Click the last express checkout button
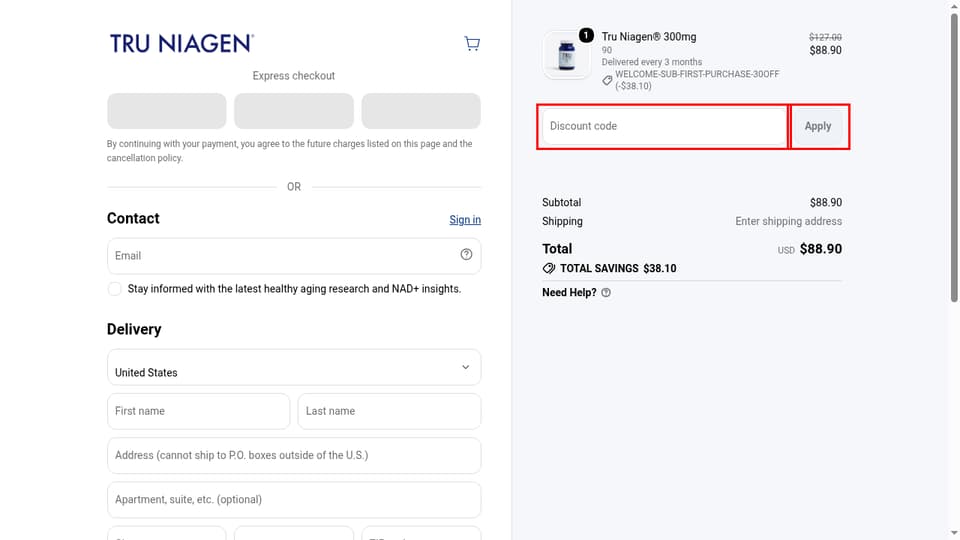Screen dimensions: 960x540 [x=421, y=111]
